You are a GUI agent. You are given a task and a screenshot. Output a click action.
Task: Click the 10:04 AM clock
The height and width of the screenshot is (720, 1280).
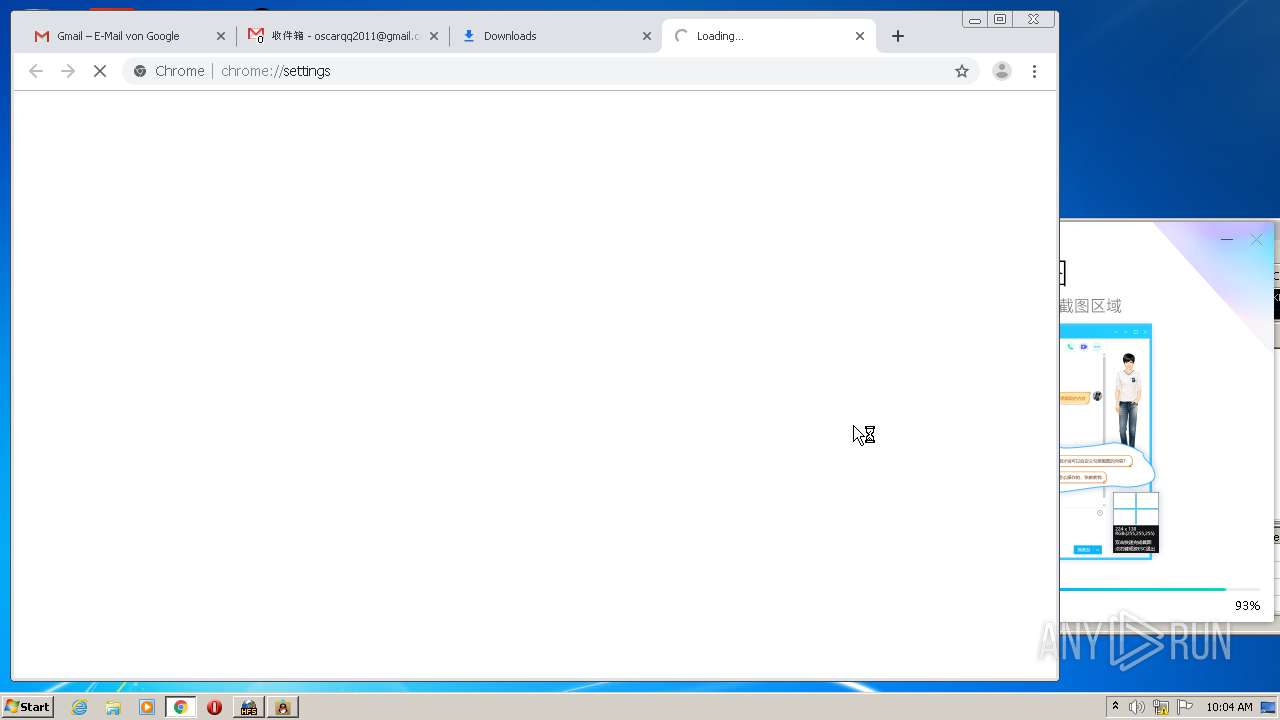click(x=1229, y=707)
